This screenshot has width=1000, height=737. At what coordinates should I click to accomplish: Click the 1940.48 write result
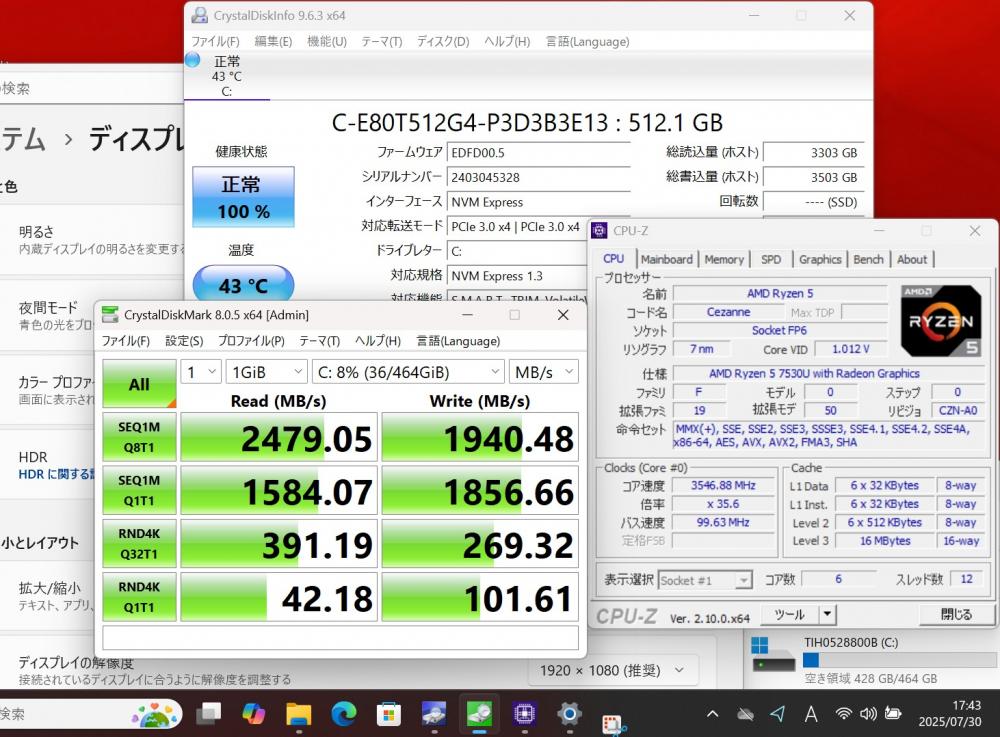click(480, 437)
